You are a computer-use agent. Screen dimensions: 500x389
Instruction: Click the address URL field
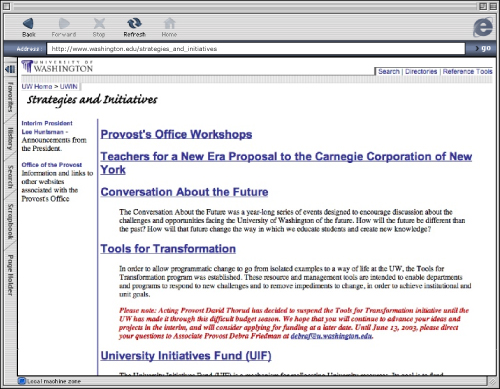coord(256,49)
